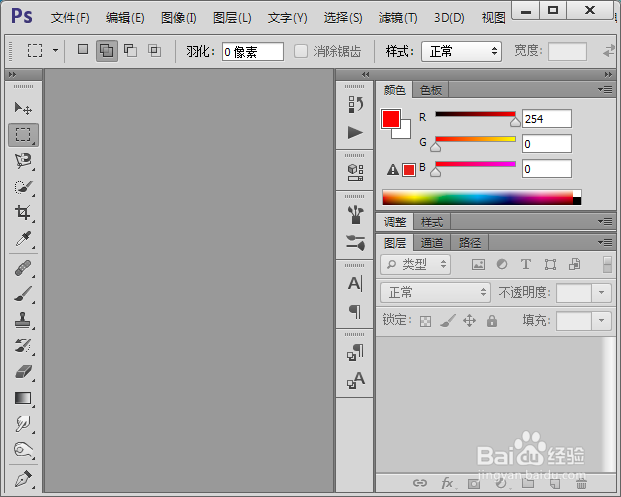
Task: Toggle type layer filter
Action: (x=526, y=265)
